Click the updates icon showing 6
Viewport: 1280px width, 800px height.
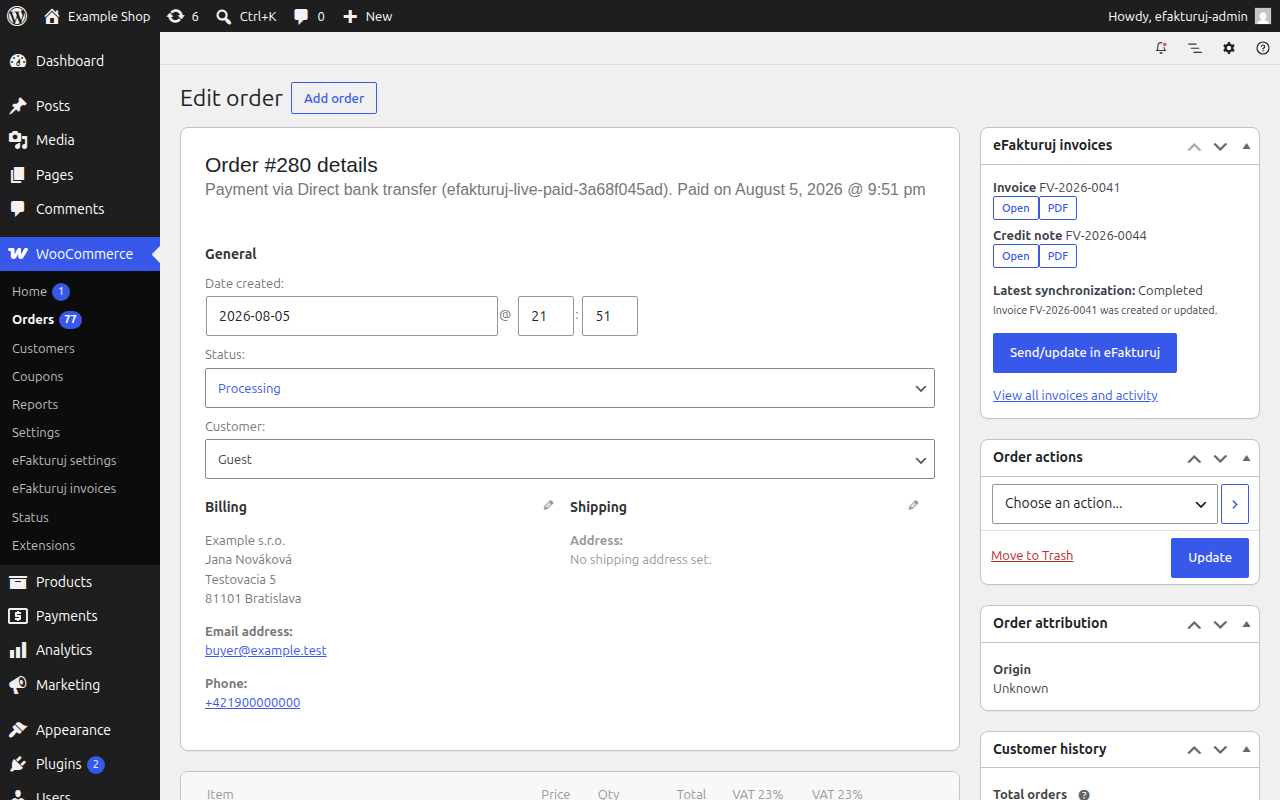tap(176, 16)
